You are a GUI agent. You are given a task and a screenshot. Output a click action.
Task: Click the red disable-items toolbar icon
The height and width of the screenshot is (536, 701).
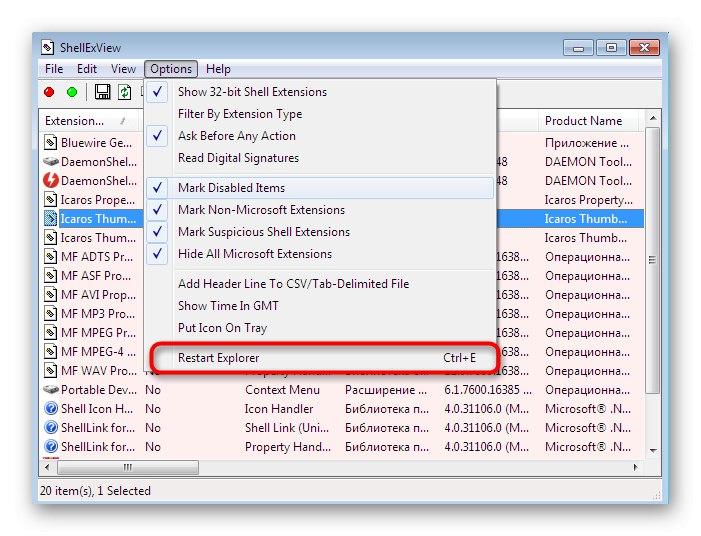[49, 92]
